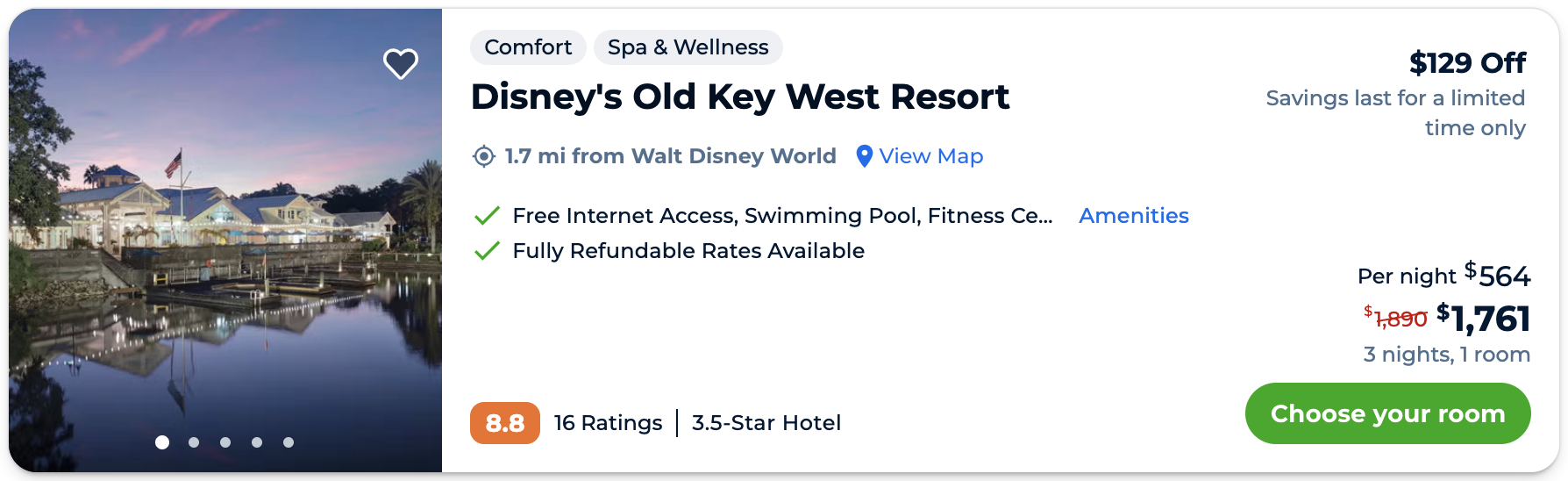1568x481 pixels.
Task: Click the map pin icon
Action: (x=864, y=156)
